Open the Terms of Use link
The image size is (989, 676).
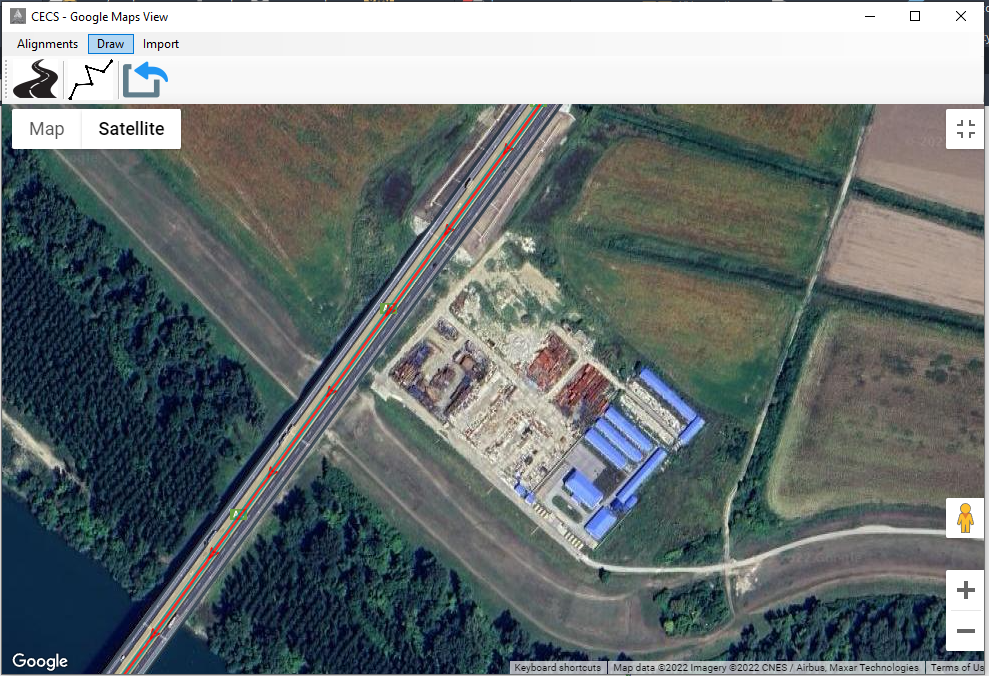pyautogui.click(x=957, y=668)
